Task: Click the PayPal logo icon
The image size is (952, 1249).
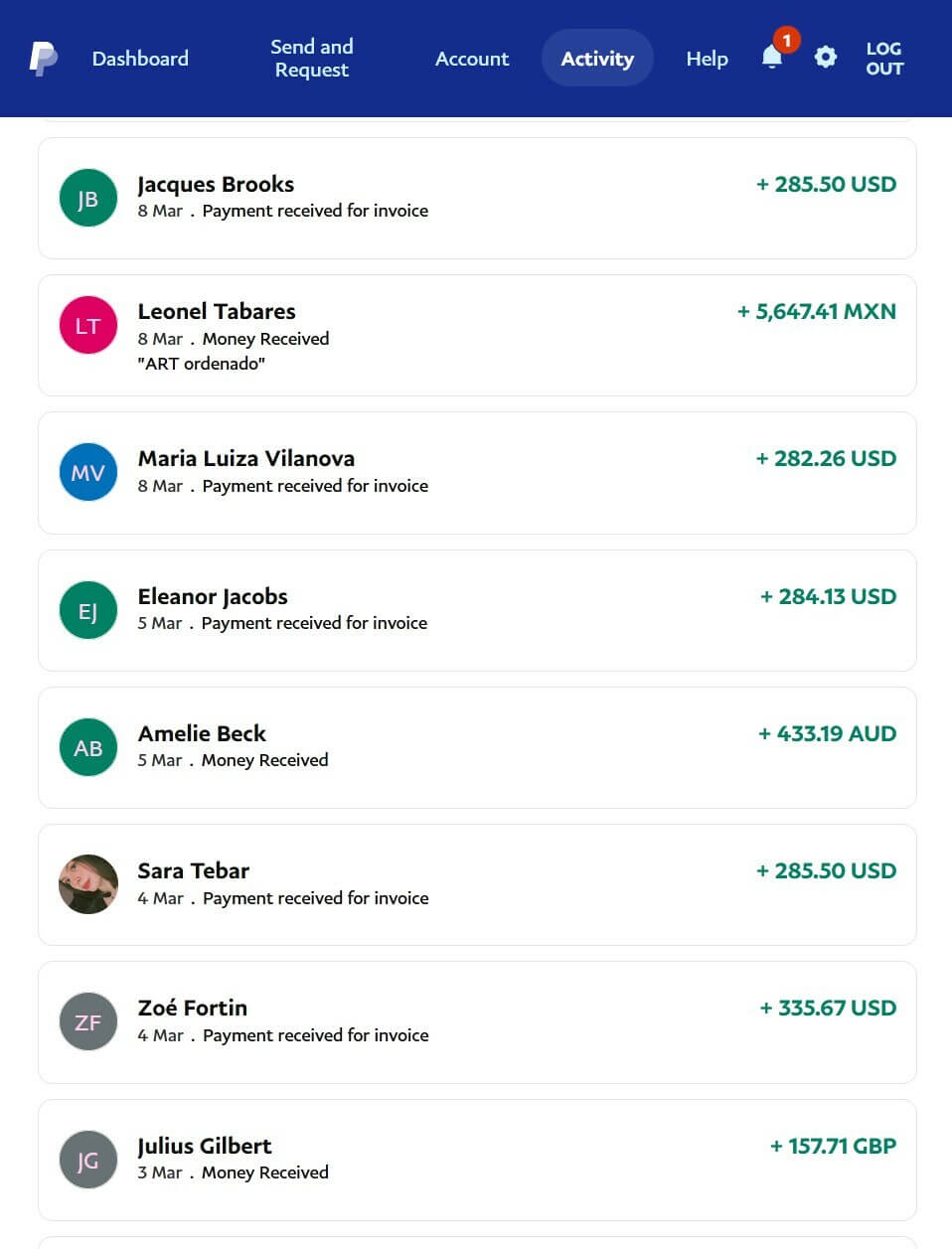Action: point(43,59)
